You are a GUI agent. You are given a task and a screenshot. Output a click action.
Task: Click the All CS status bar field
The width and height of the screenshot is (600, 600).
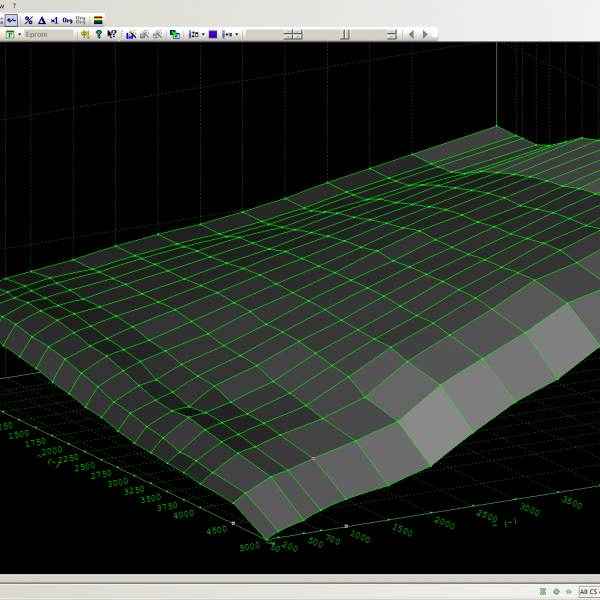click(588, 591)
